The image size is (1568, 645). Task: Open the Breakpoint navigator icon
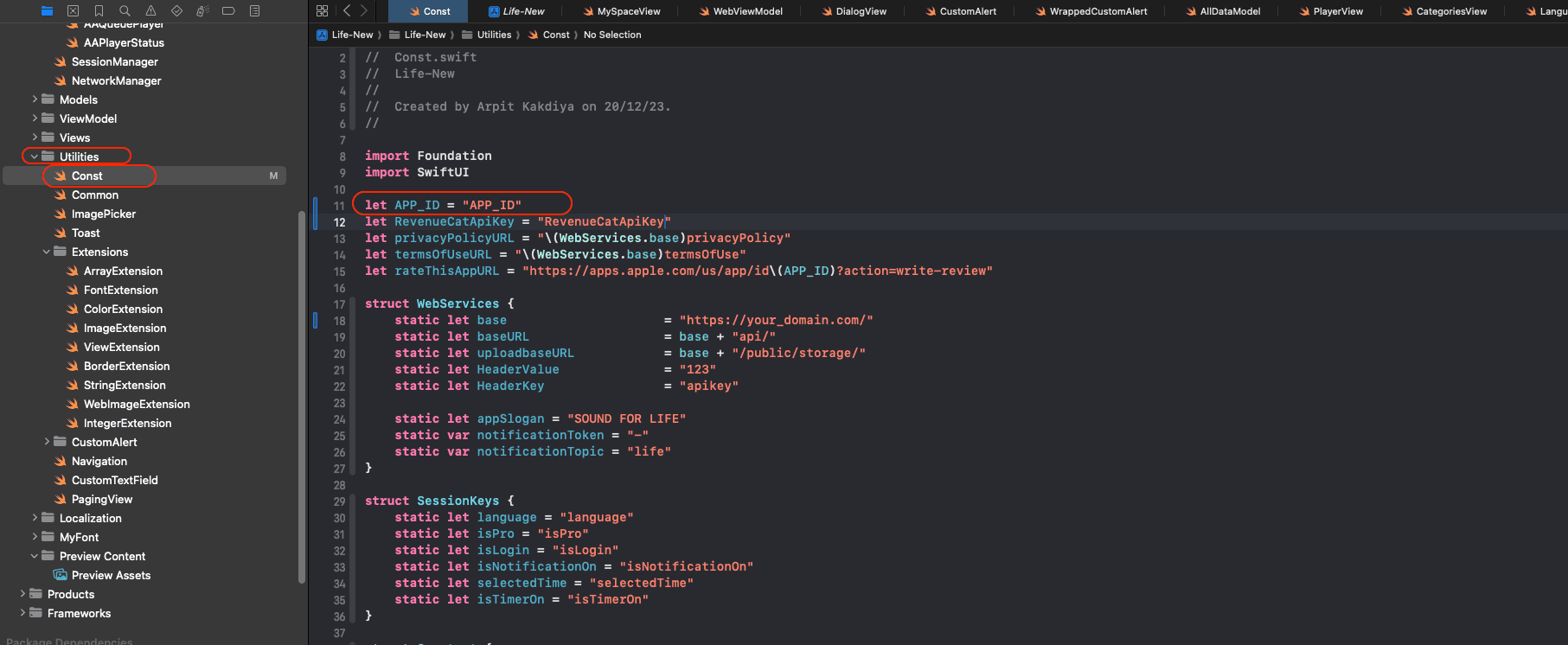pyautogui.click(x=228, y=10)
